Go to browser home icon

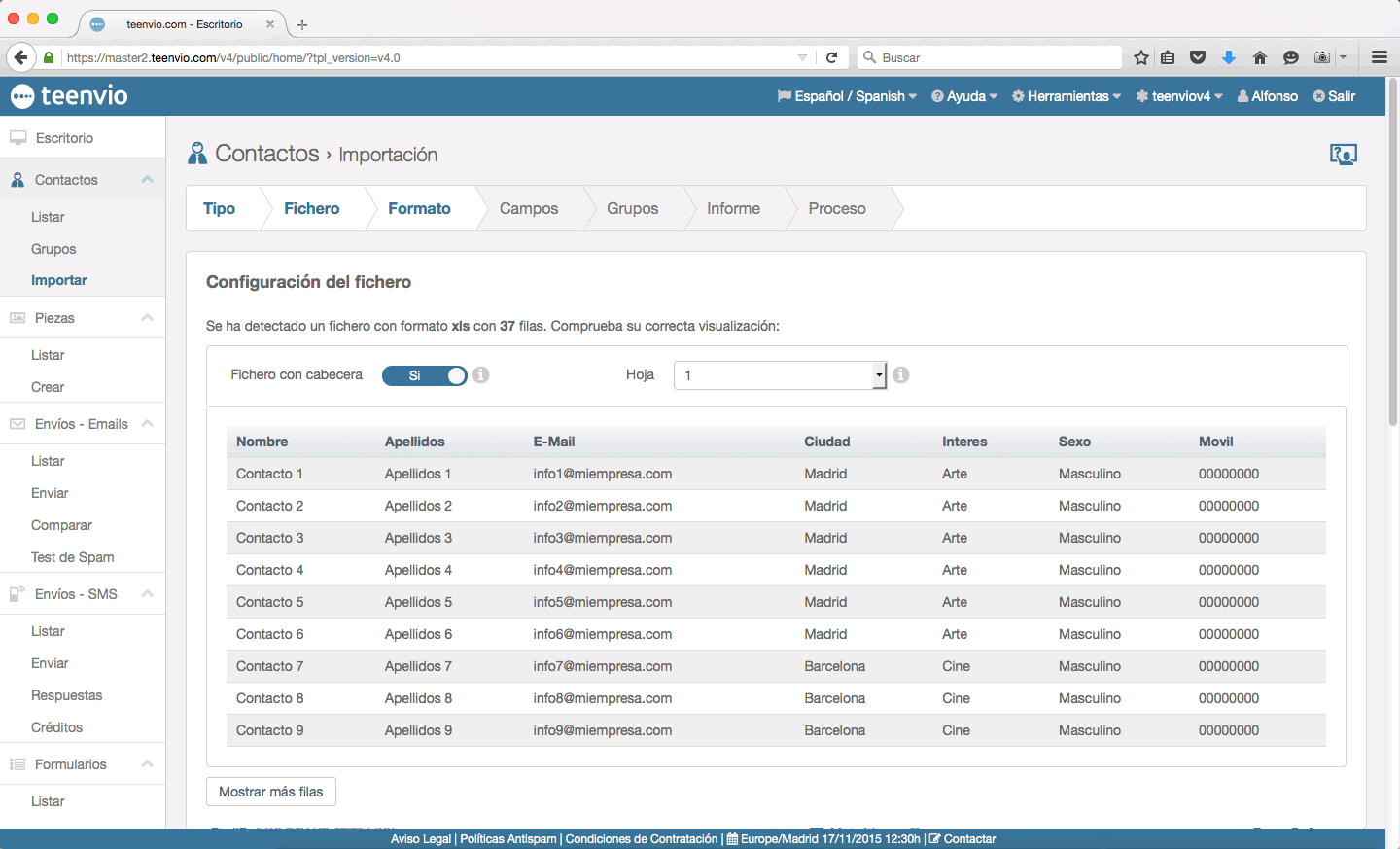[1260, 57]
